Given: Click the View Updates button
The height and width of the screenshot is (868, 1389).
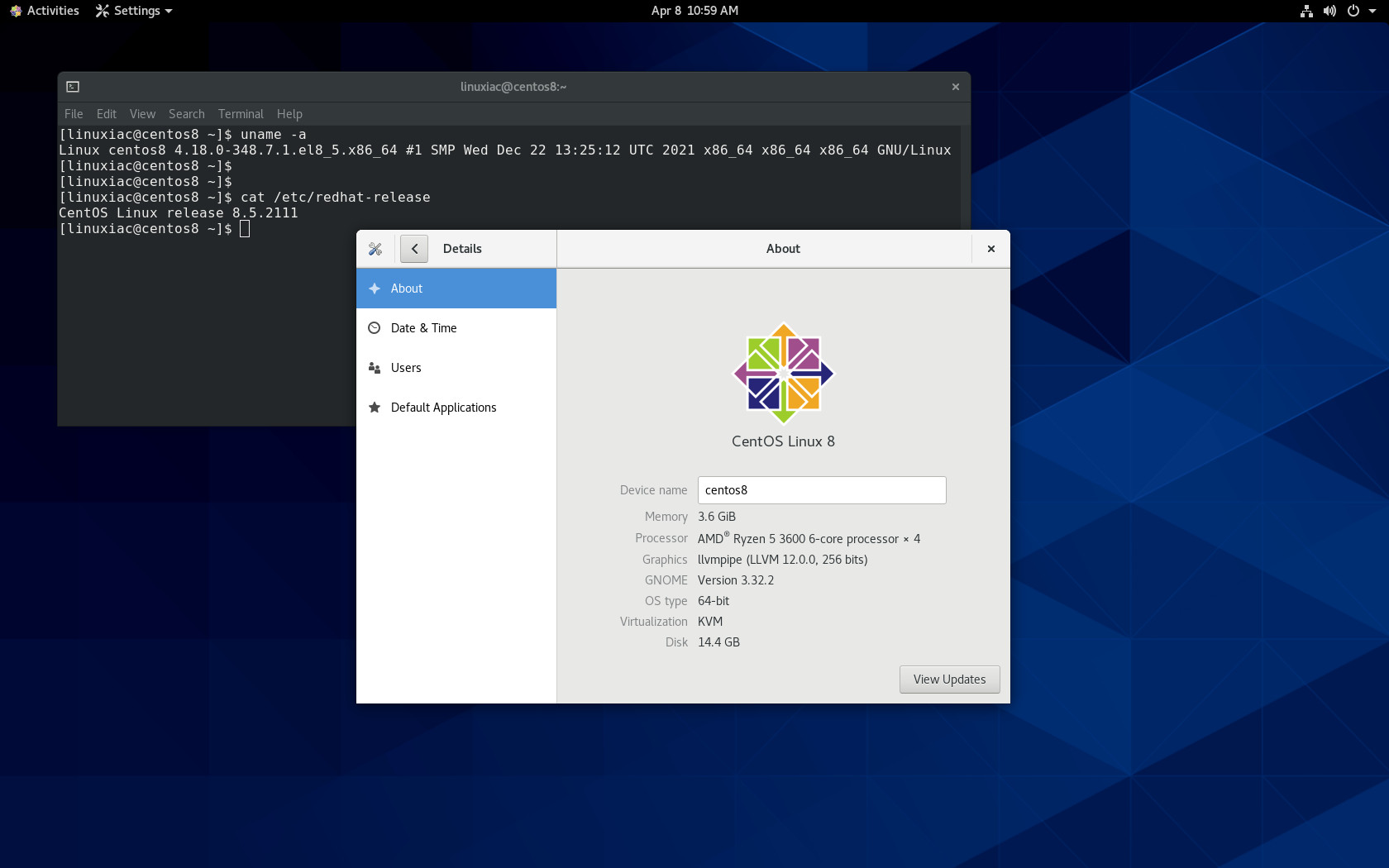Looking at the screenshot, I should [949, 680].
